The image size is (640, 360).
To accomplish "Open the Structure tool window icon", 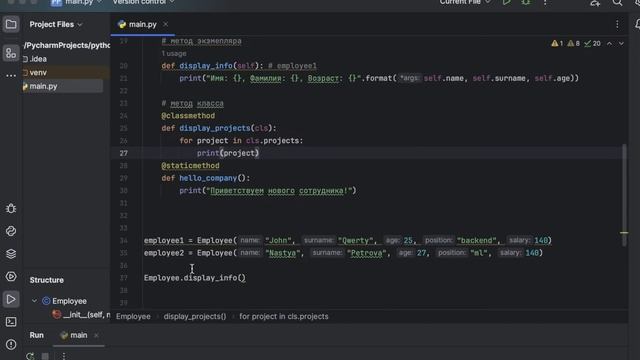I will pos(11,53).
